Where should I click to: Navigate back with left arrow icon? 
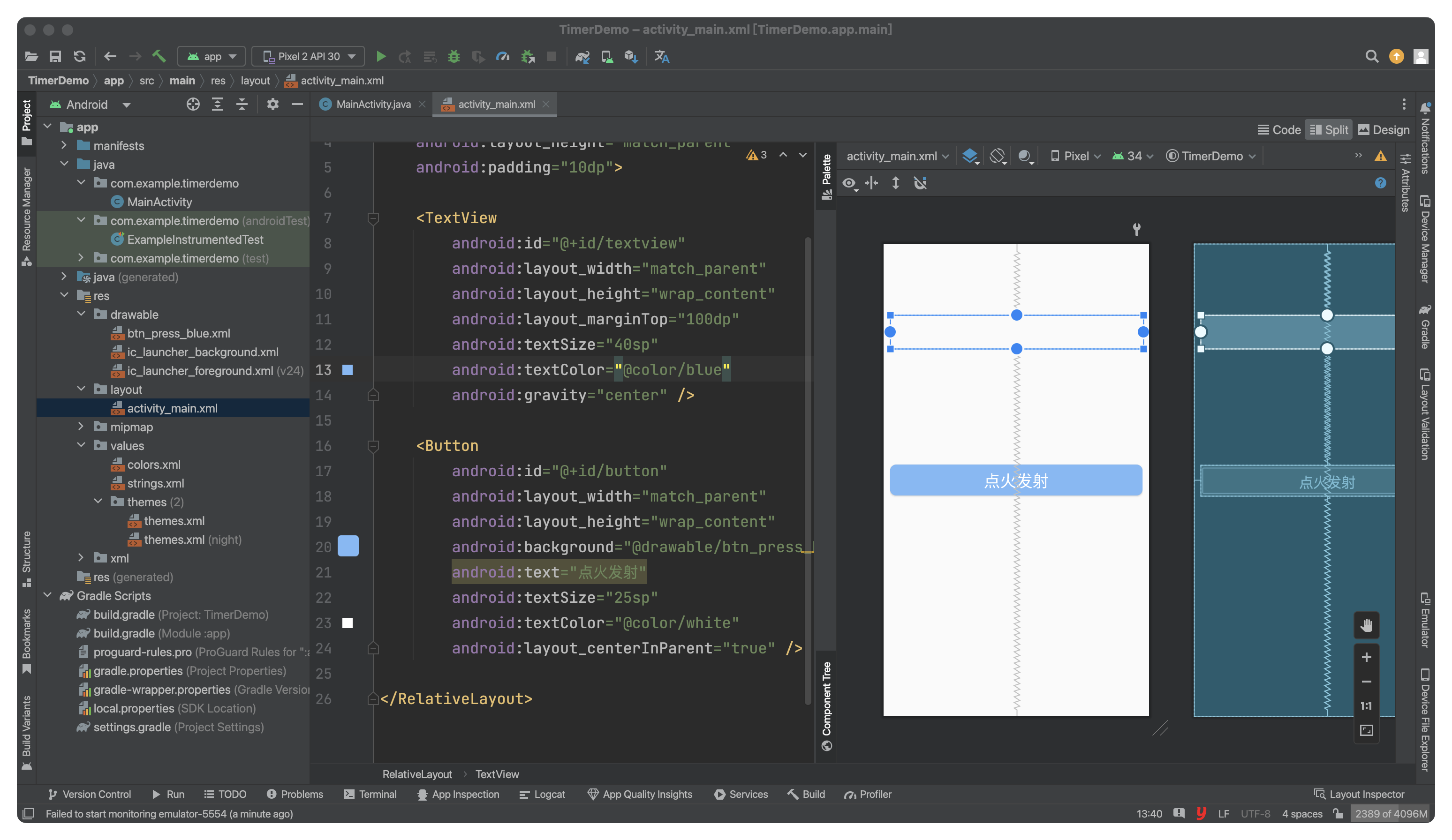110,56
